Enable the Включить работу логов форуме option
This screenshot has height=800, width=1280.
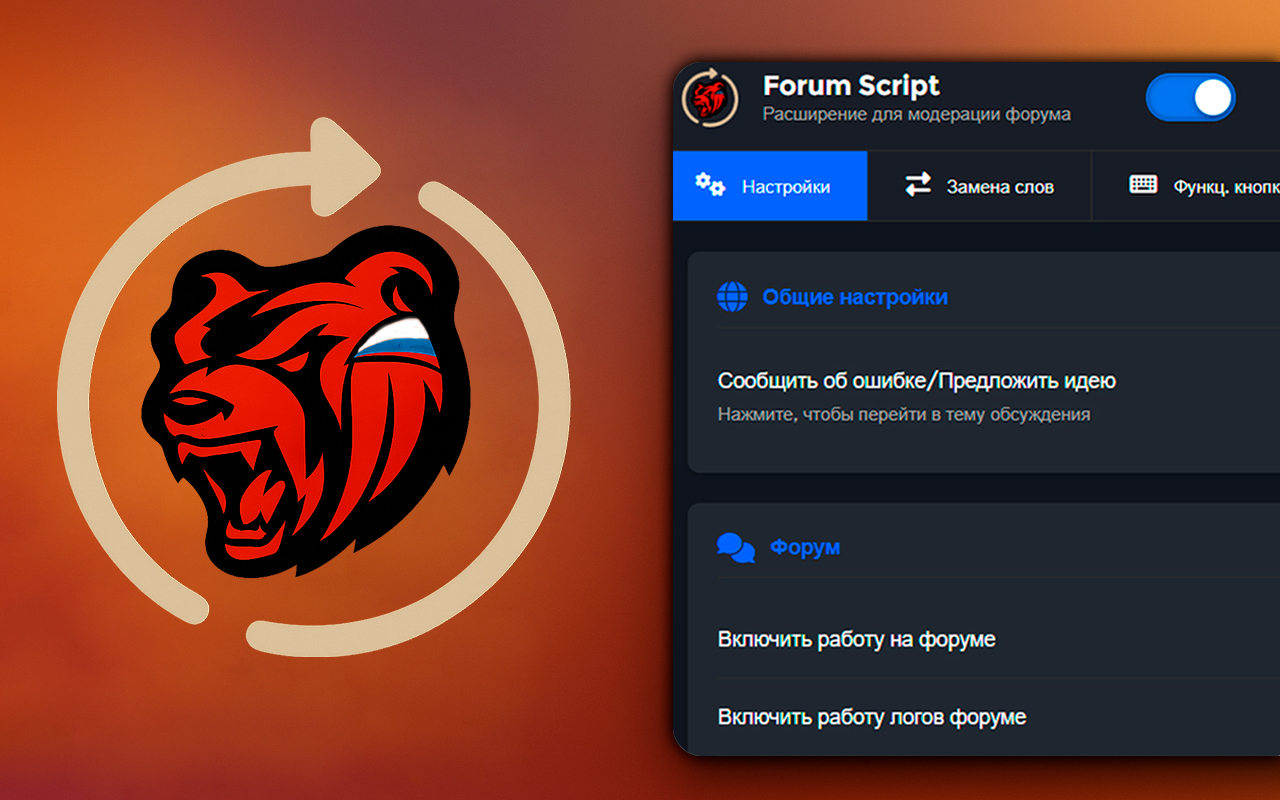(870, 717)
